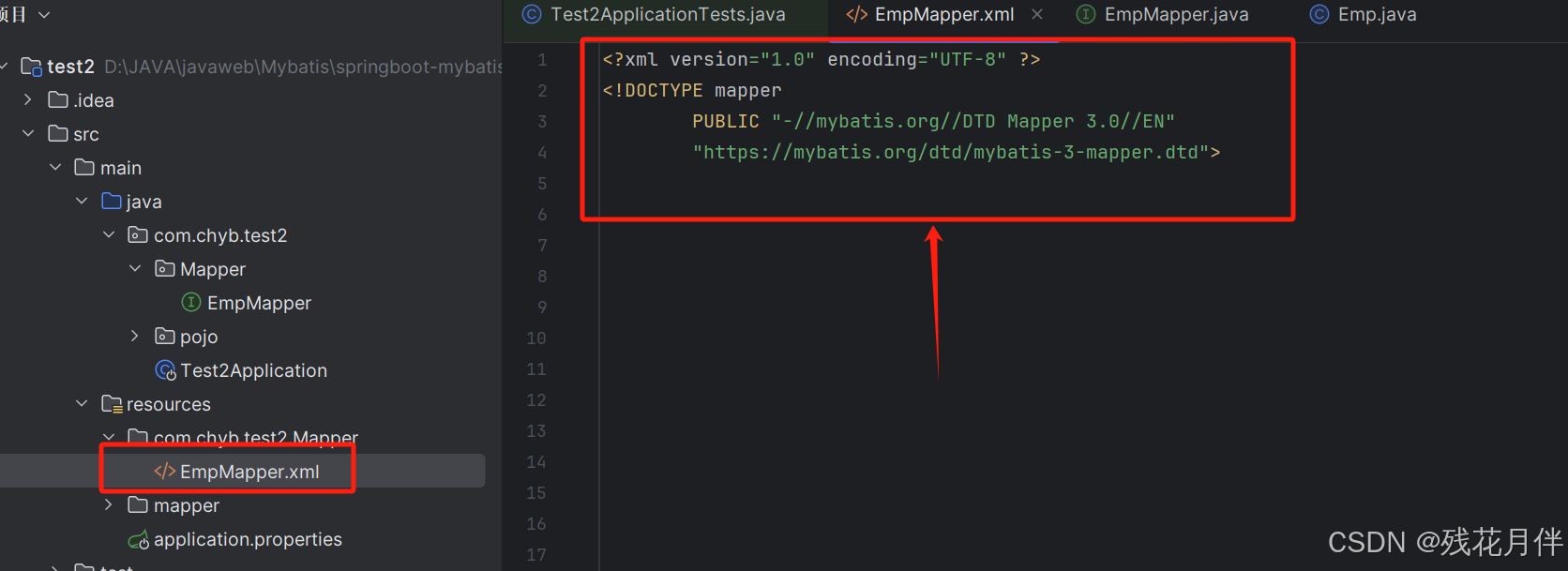Click the EmpMapper.xml file icon in tree

(x=165, y=471)
